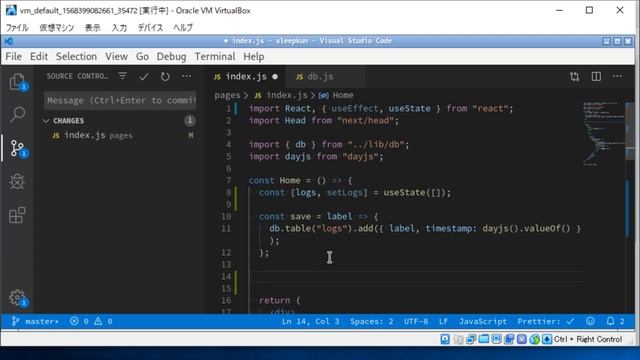The width and height of the screenshot is (640, 360).
Task: Open the View menu
Action: pos(116,56)
